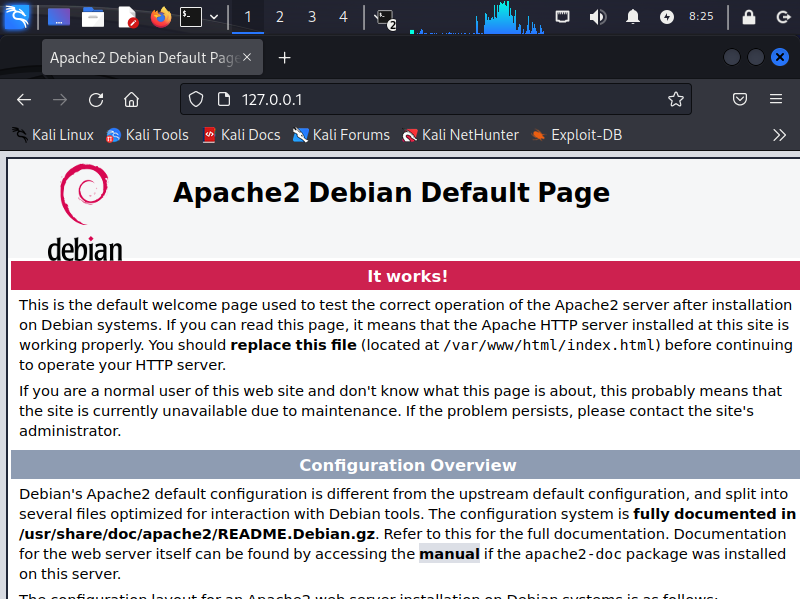The width and height of the screenshot is (800, 599).
Task: Launch Firefox from the top panel
Action: pyautogui.click(x=161, y=17)
